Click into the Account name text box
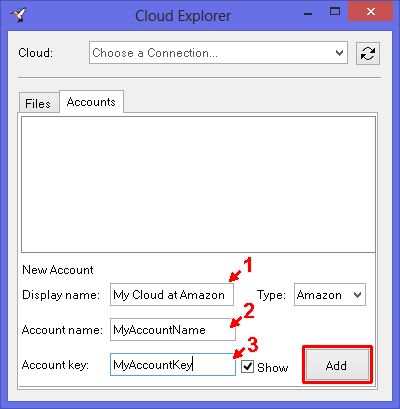Screen dimensions: 400x409 (x=173, y=330)
